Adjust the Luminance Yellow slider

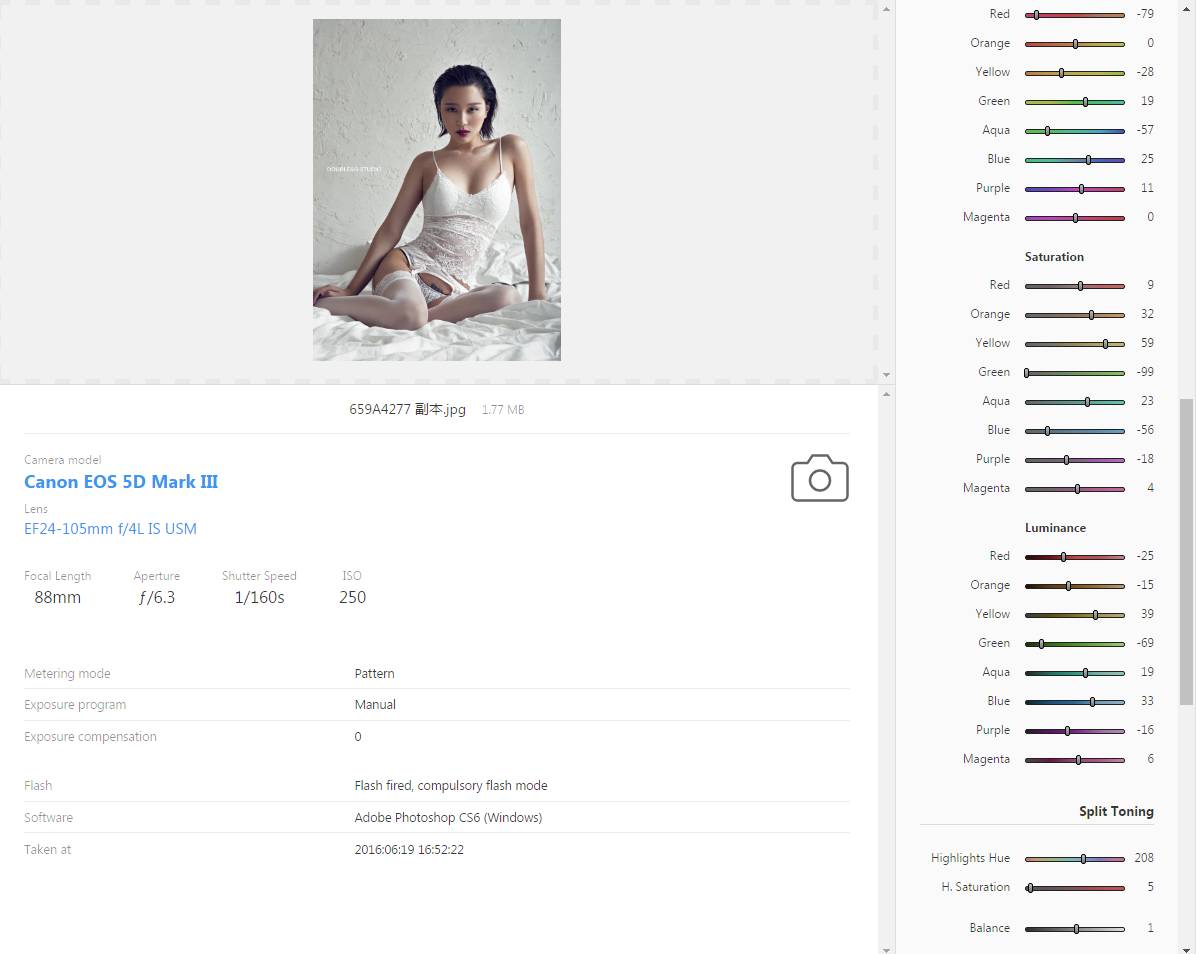(1075, 615)
